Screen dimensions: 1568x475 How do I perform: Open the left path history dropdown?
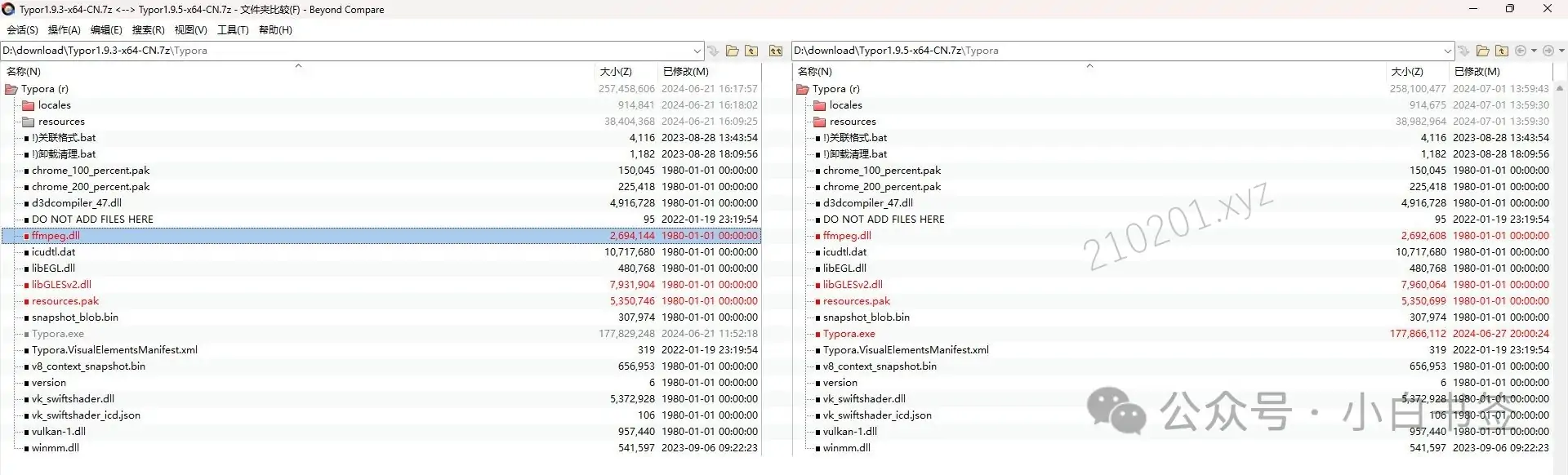pos(697,51)
